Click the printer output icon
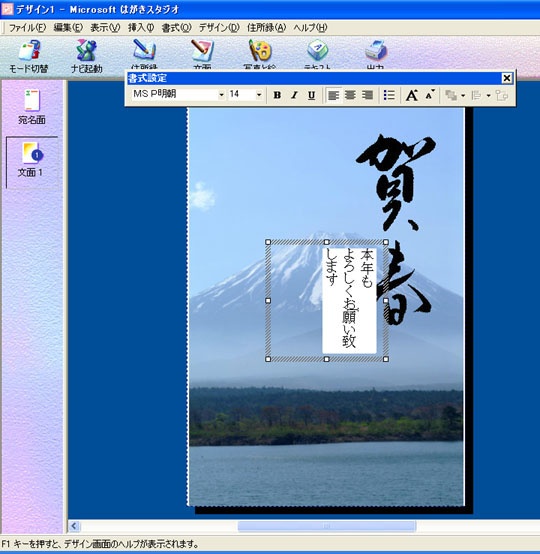 coord(376,51)
